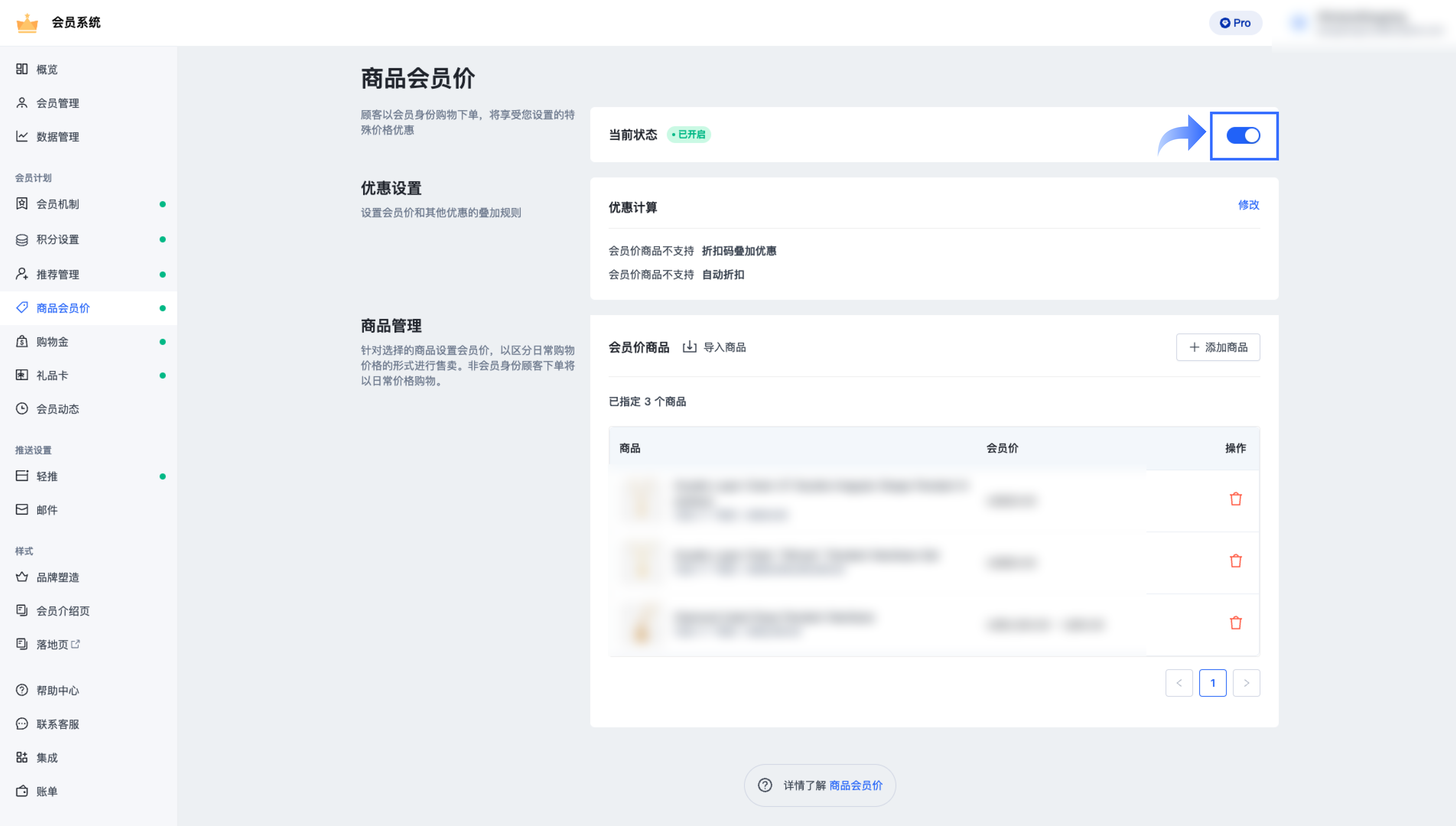
Task: Click the 数据管理 chart icon
Action: (22, 136)
